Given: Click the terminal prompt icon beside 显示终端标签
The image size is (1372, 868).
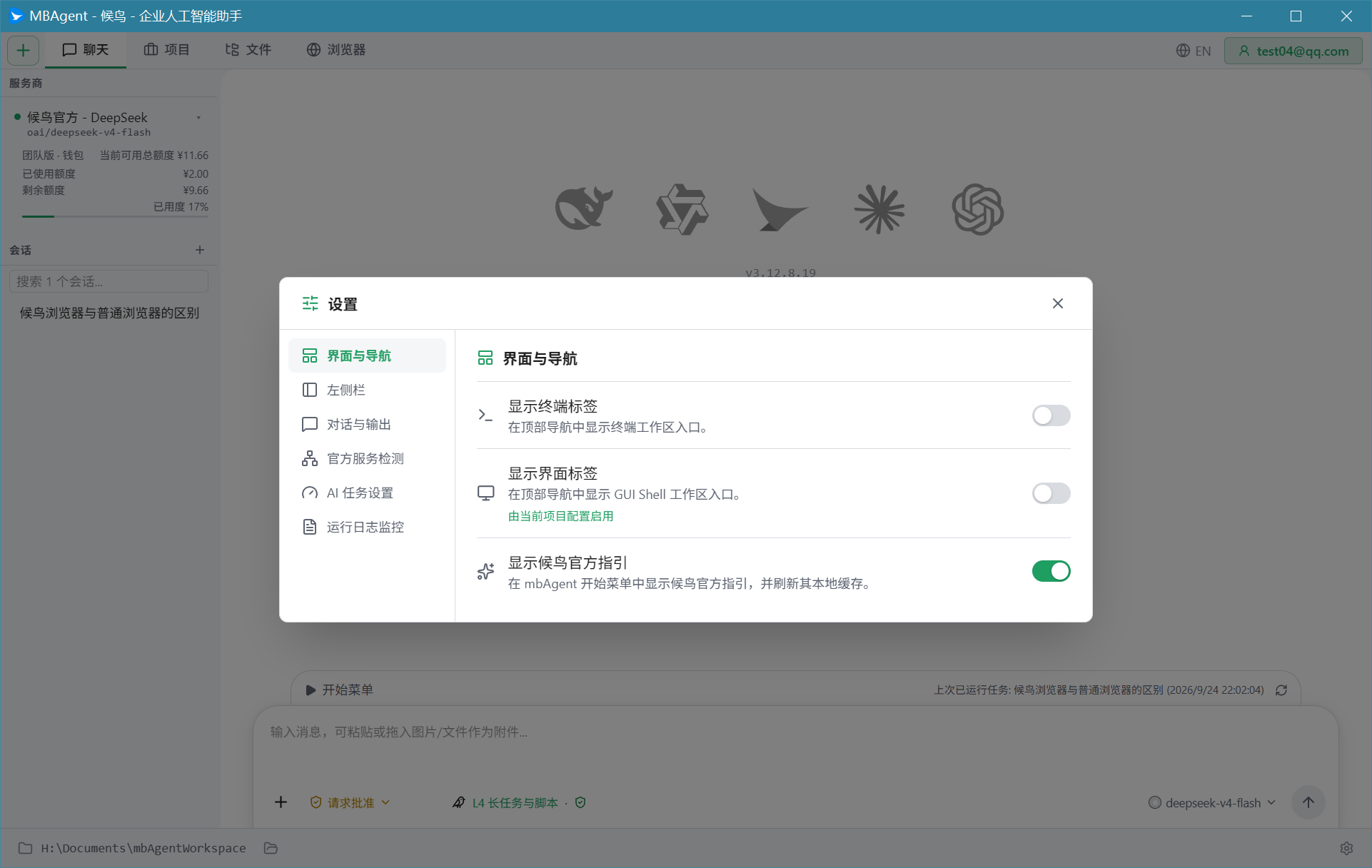Looking at the screenshot, I should [x=485, y=415].
